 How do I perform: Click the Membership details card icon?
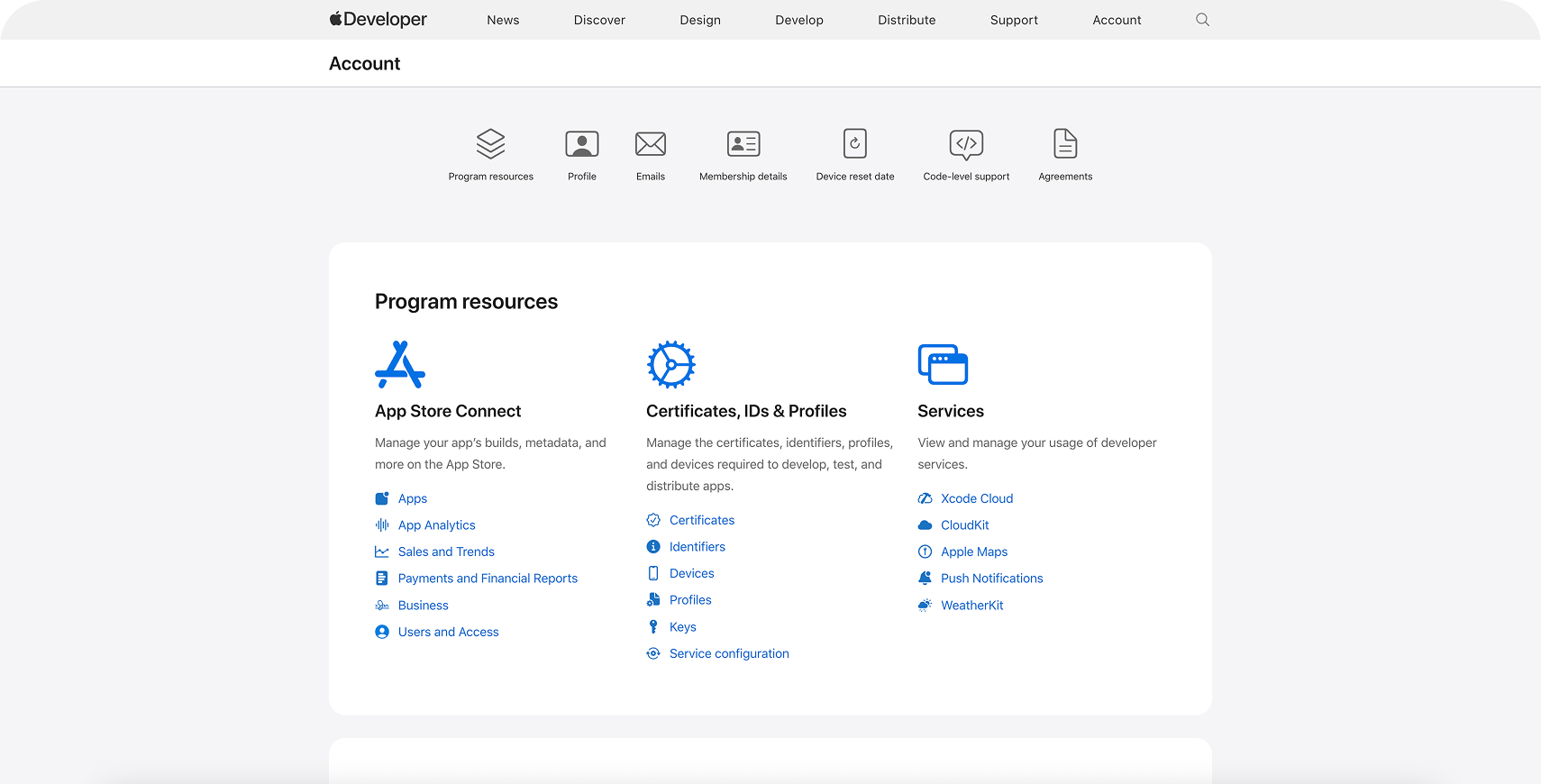(x=743, y=143)
